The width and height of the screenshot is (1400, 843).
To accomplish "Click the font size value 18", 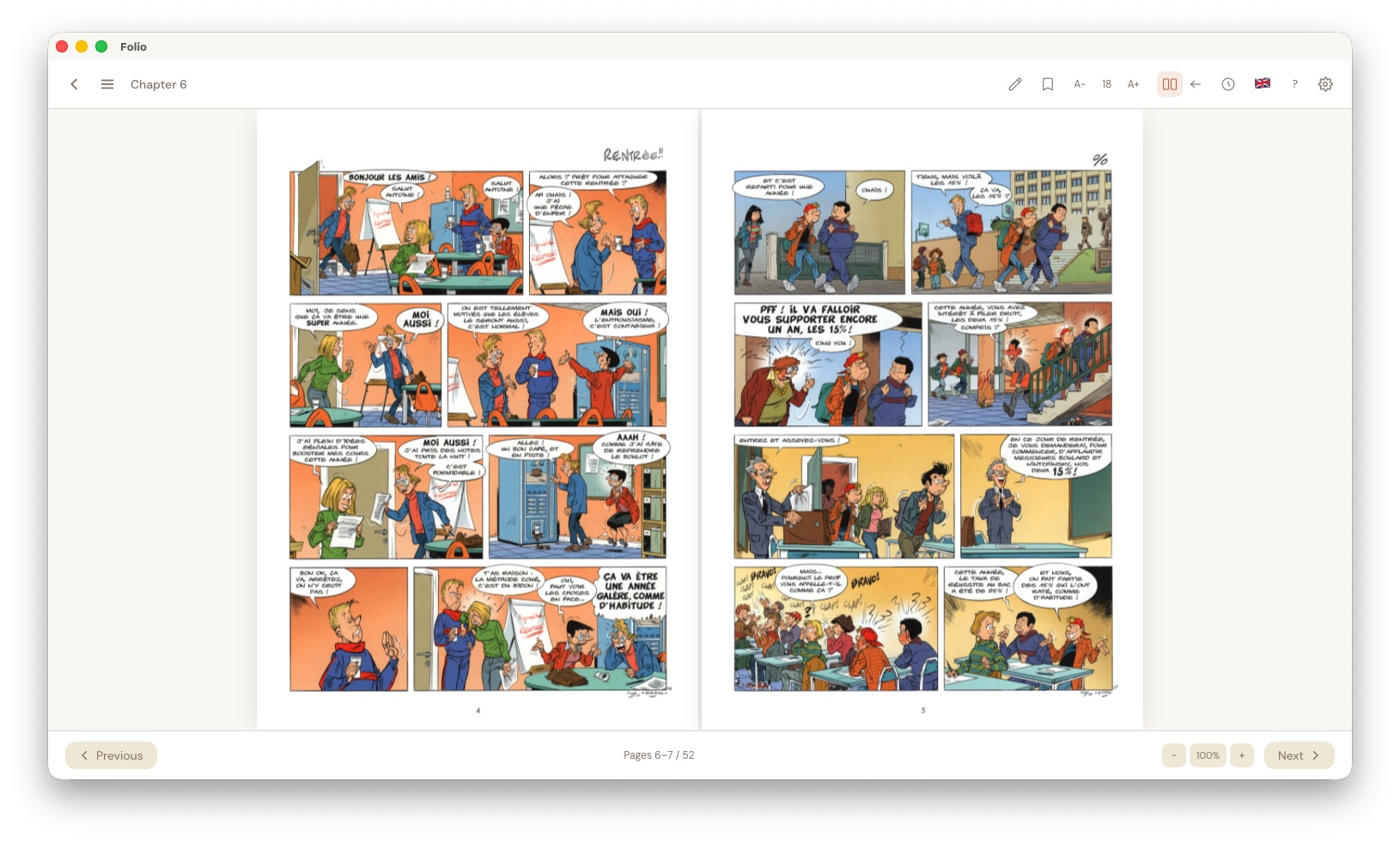I will point(1107,84).
